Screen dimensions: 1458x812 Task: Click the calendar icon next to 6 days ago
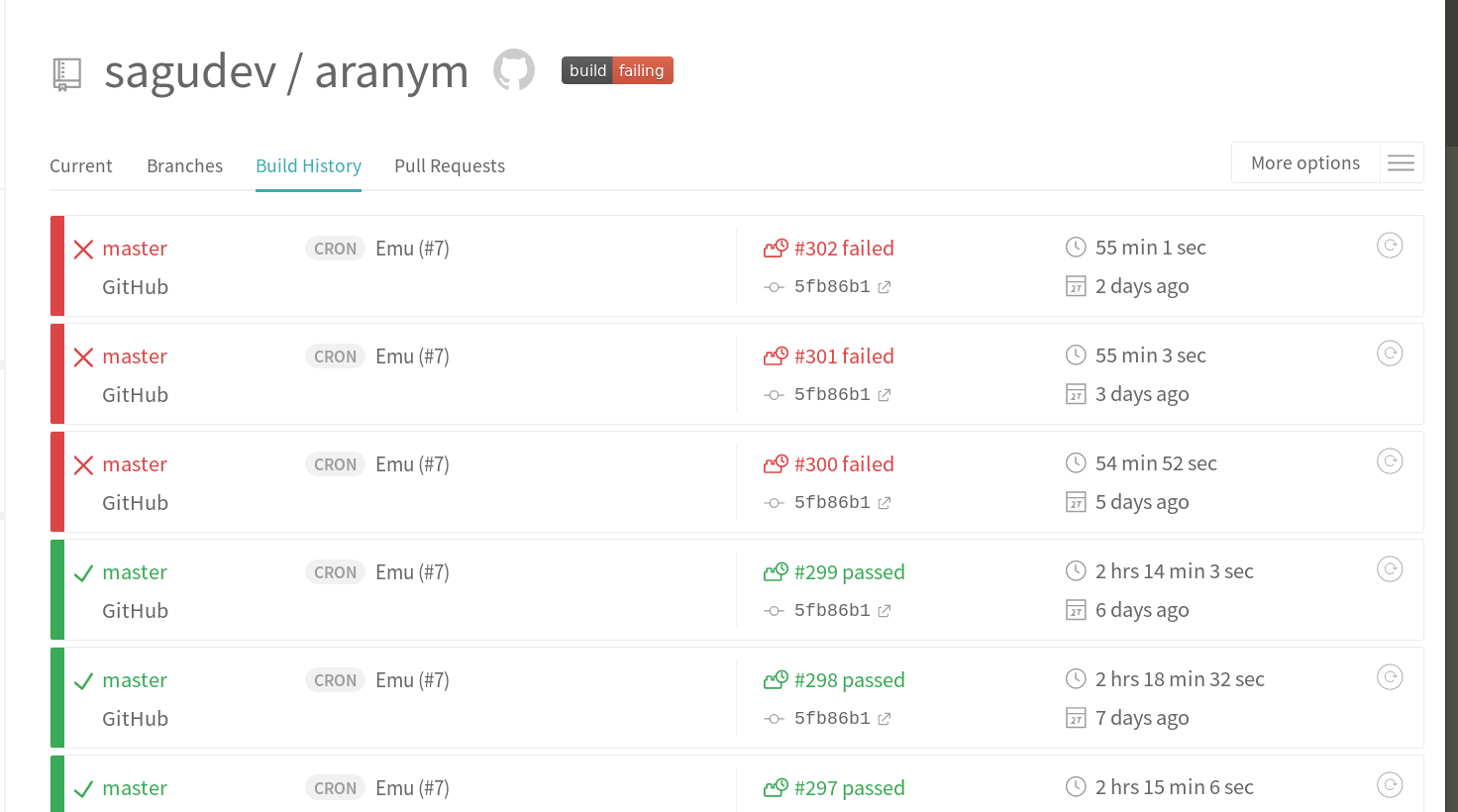click(x=1076, y=609)
